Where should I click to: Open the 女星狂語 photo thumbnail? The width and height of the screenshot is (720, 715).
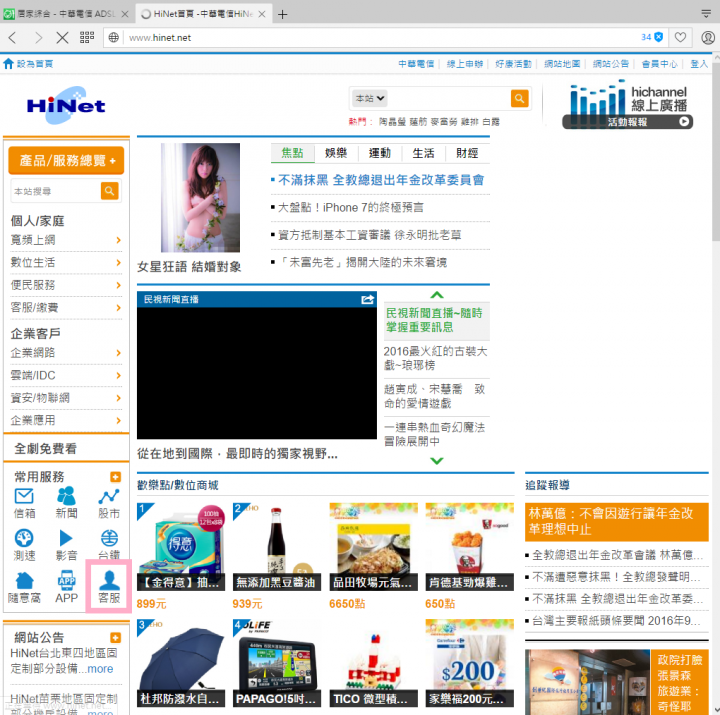200,197
